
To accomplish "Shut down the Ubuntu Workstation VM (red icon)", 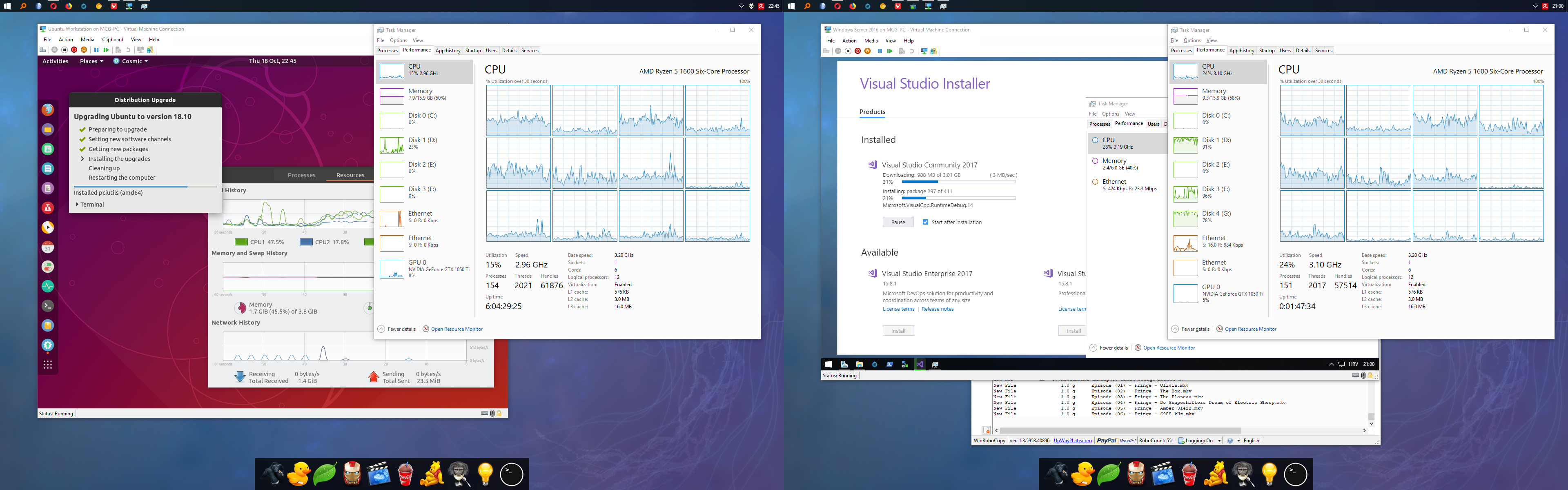I will (74, 50).
